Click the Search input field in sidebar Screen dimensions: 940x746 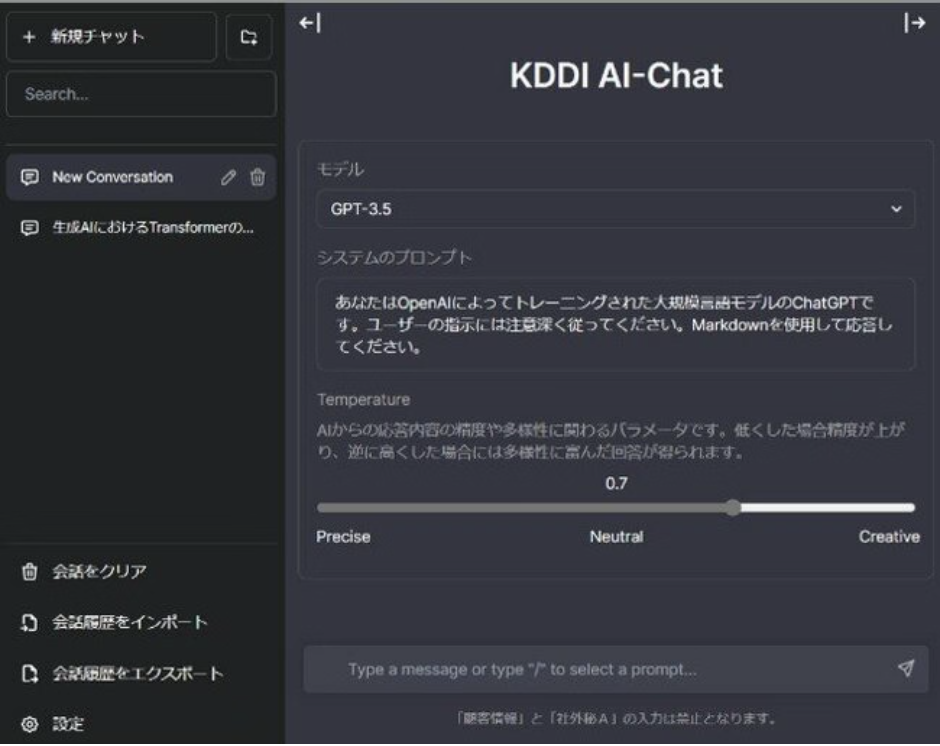[x=140, y=94]
